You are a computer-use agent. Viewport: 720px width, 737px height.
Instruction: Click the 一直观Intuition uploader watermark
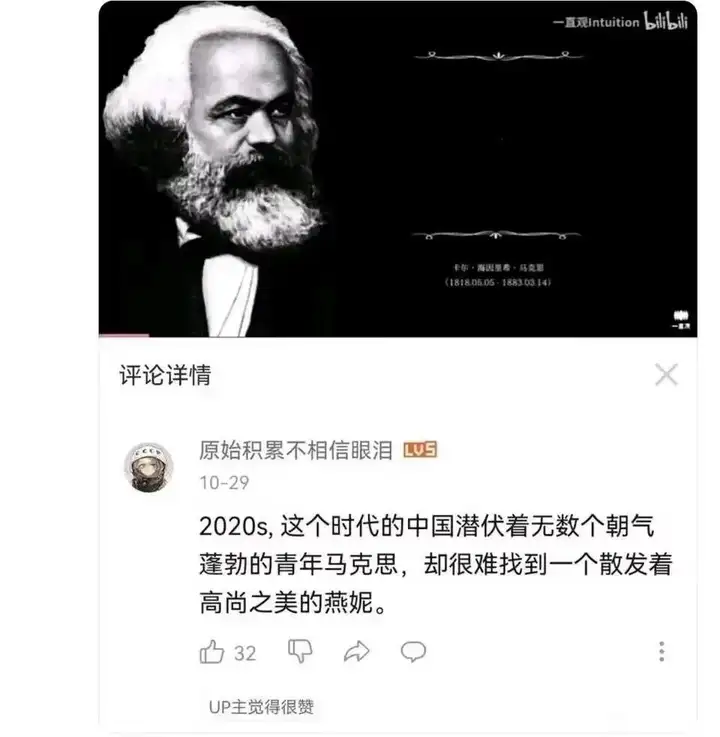[596, 23]
